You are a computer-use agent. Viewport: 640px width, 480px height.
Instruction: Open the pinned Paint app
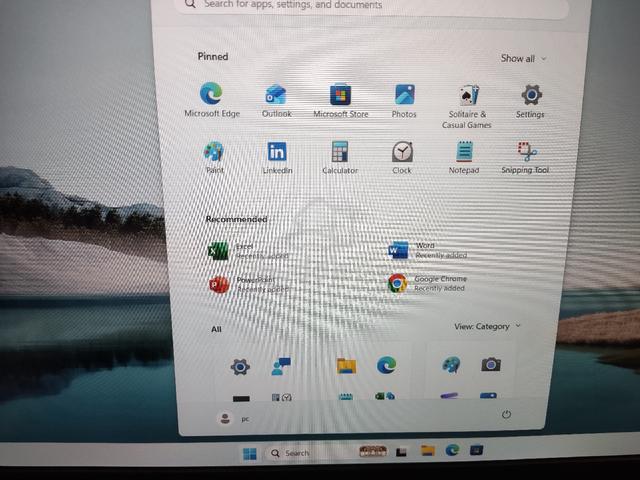pyautogui.click(x=214, y=157)
